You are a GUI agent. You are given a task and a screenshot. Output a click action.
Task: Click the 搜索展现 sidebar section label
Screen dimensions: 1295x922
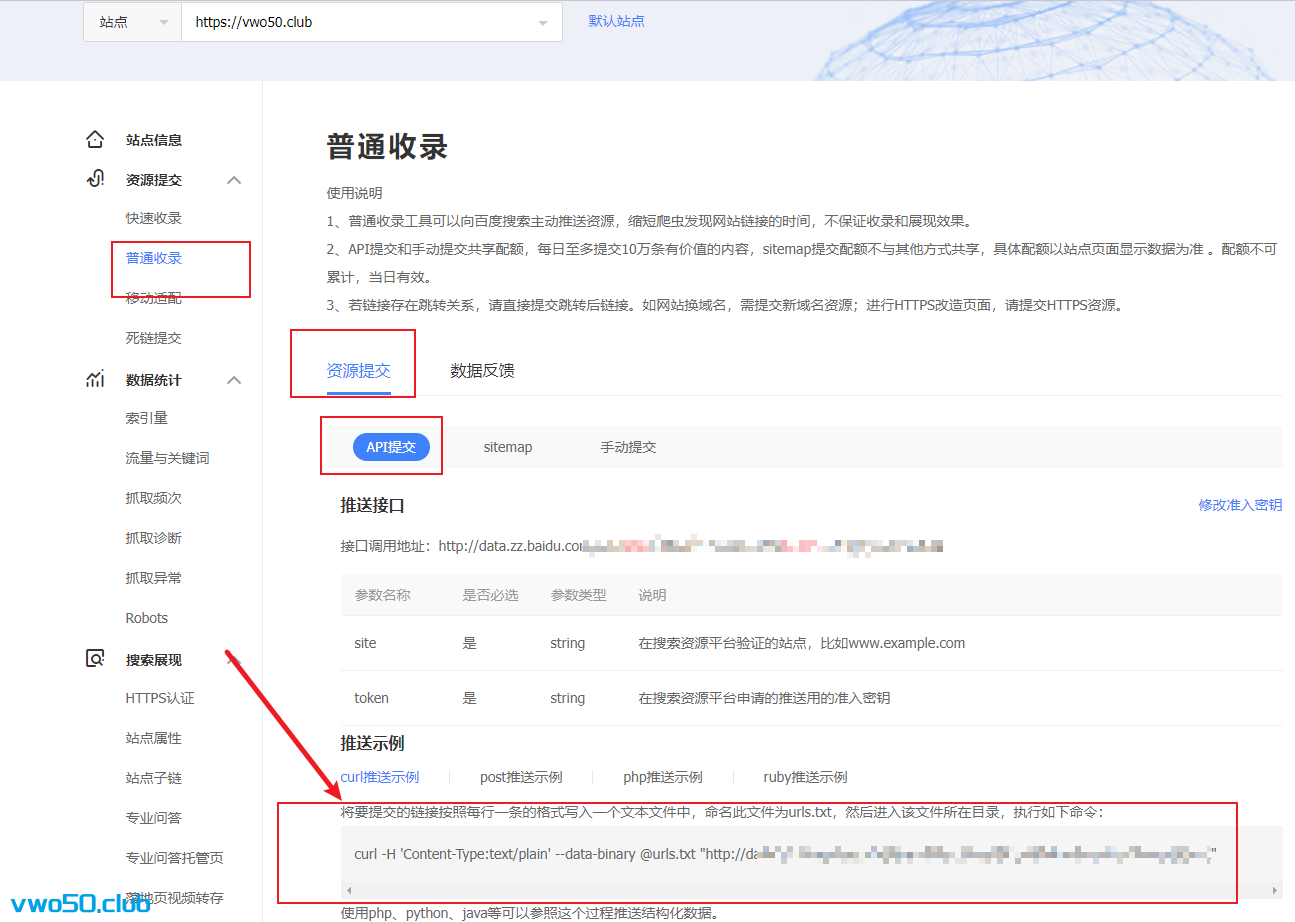click(x=154, y=660)
